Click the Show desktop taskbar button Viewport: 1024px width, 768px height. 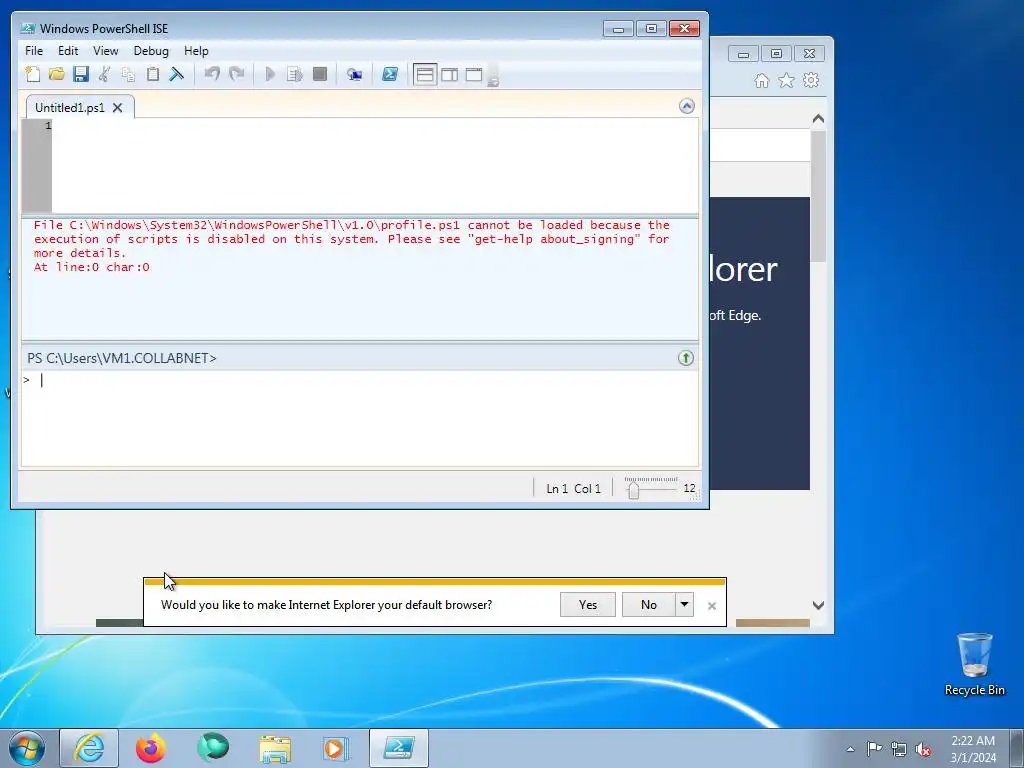point(1017,748)
